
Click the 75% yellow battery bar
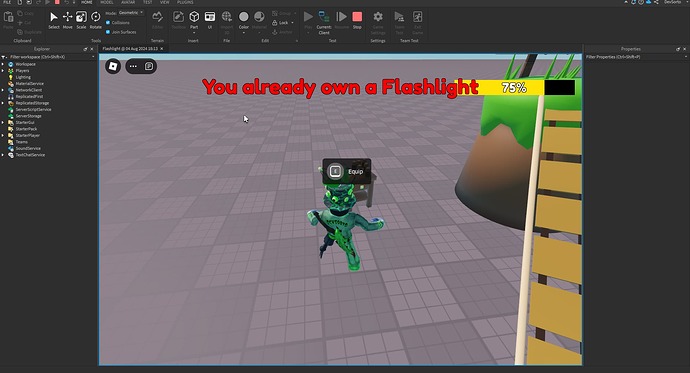click(501, 88)
